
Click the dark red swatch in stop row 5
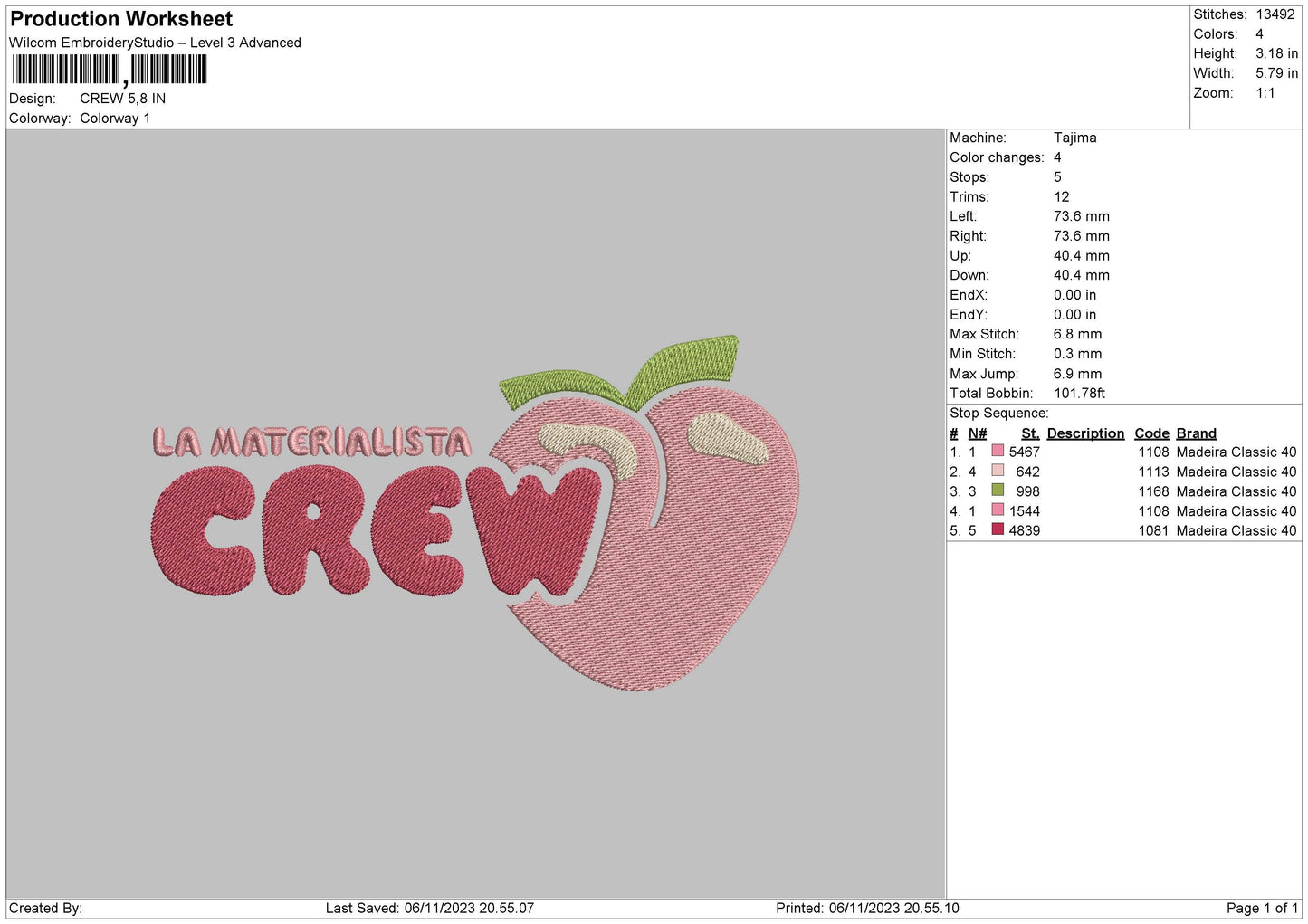point(998,529)
